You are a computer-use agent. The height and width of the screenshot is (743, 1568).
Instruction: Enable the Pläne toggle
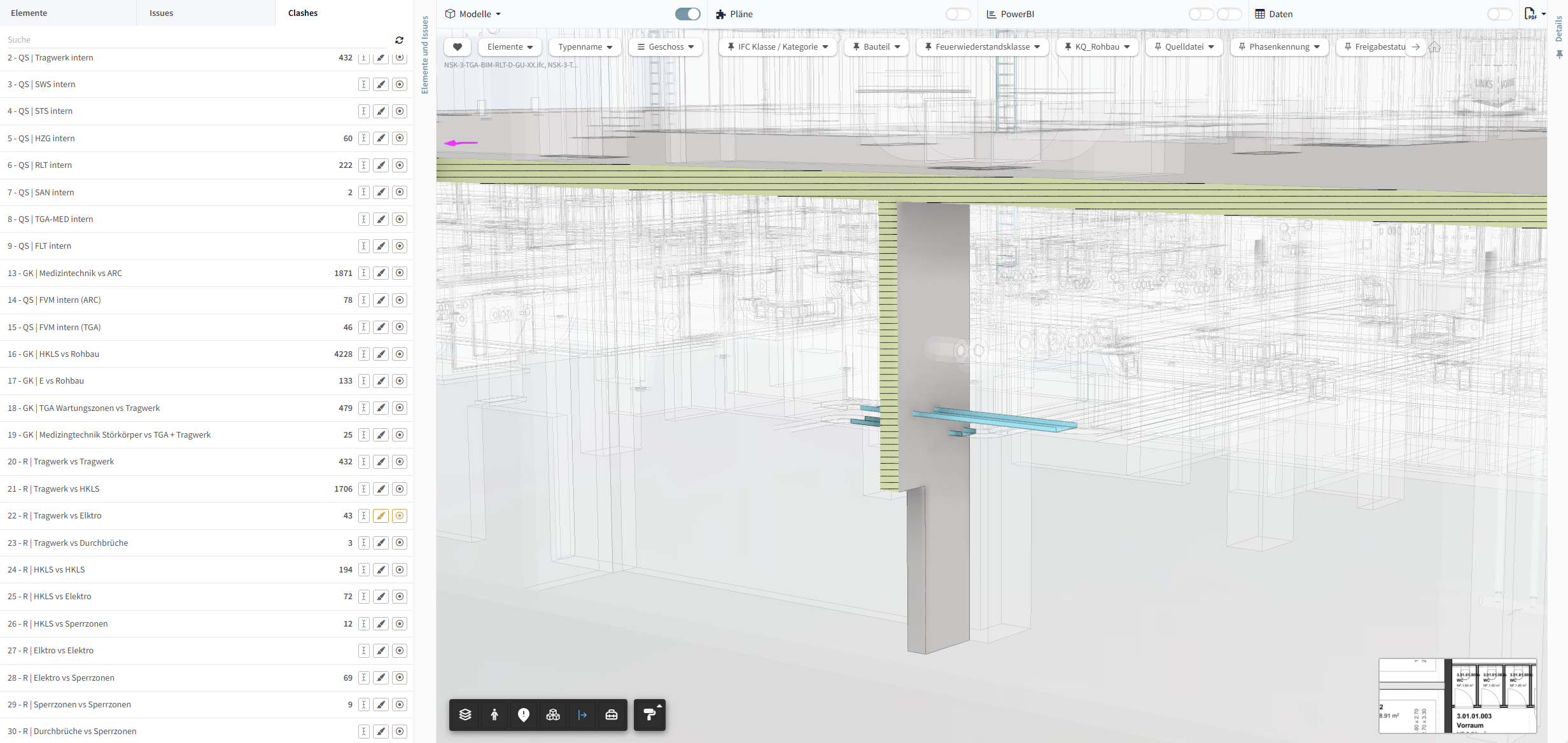[958, 14]
